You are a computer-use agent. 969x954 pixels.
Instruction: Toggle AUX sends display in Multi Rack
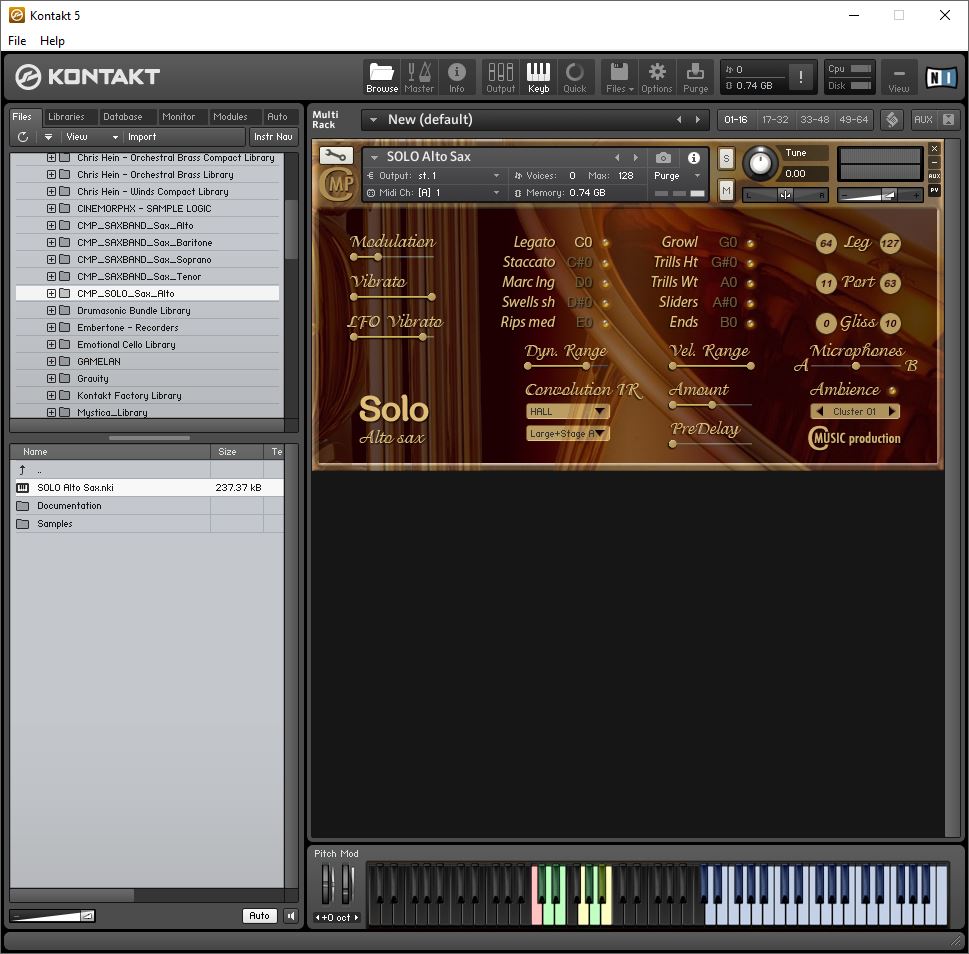[x=923, y=119]
